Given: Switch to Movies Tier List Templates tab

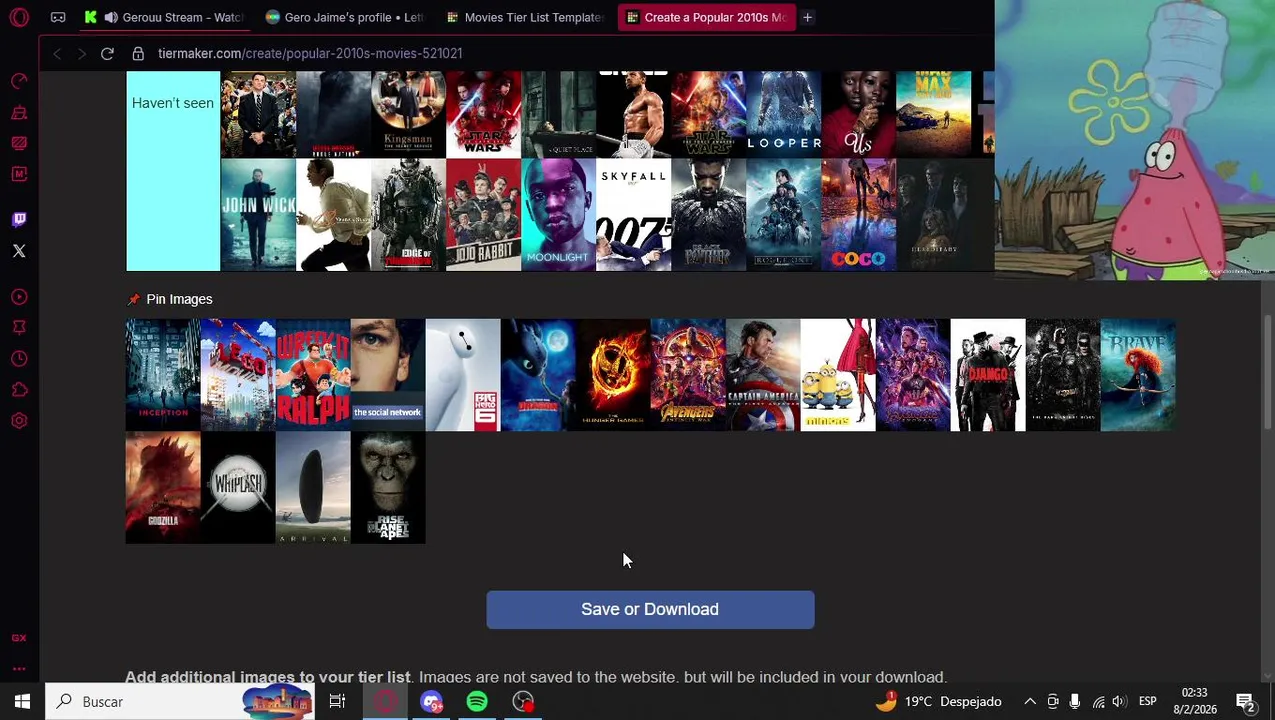Looking at the screenshot, I should (526, 17).
